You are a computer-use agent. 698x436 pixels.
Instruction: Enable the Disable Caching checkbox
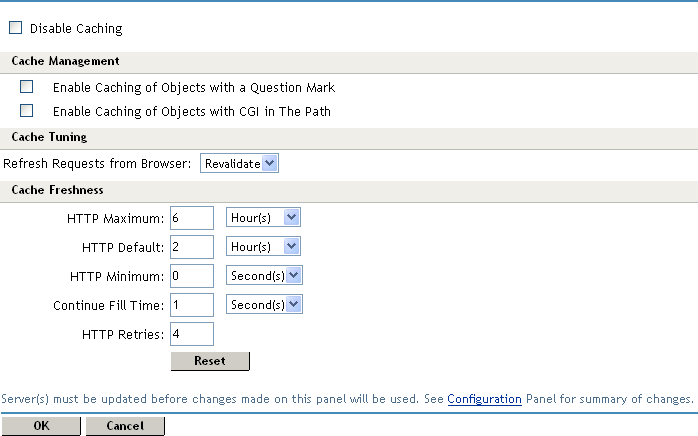(x=15, y=29)
